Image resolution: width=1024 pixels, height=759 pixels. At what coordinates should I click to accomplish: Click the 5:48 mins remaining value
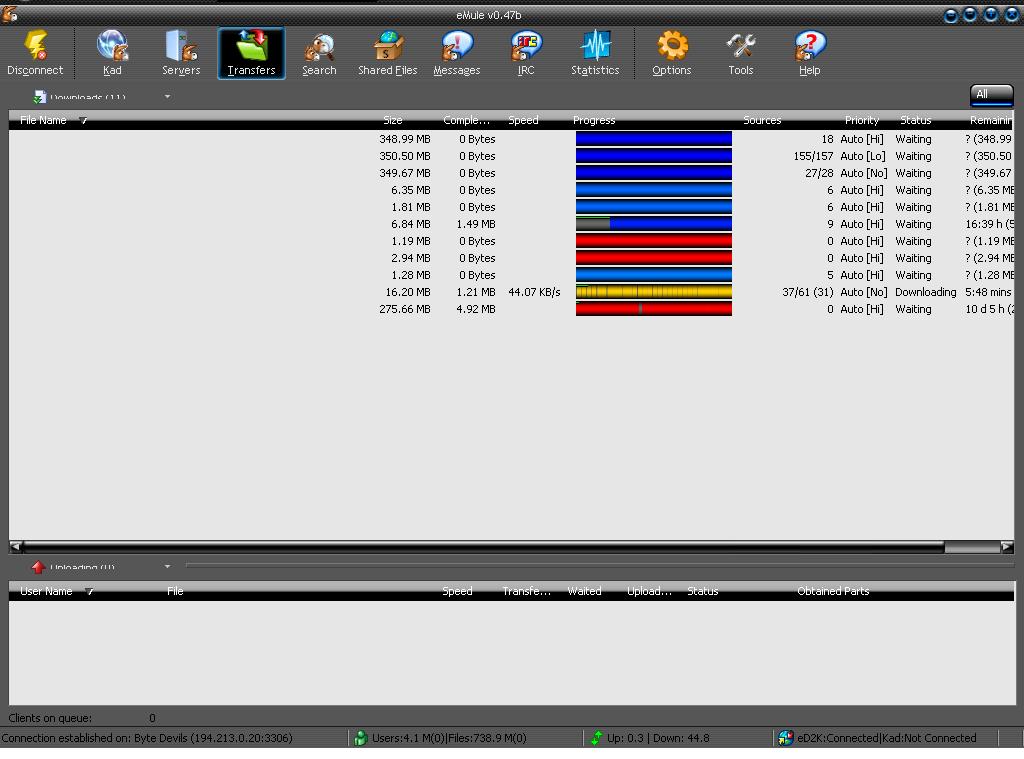(x=988, y=292)
